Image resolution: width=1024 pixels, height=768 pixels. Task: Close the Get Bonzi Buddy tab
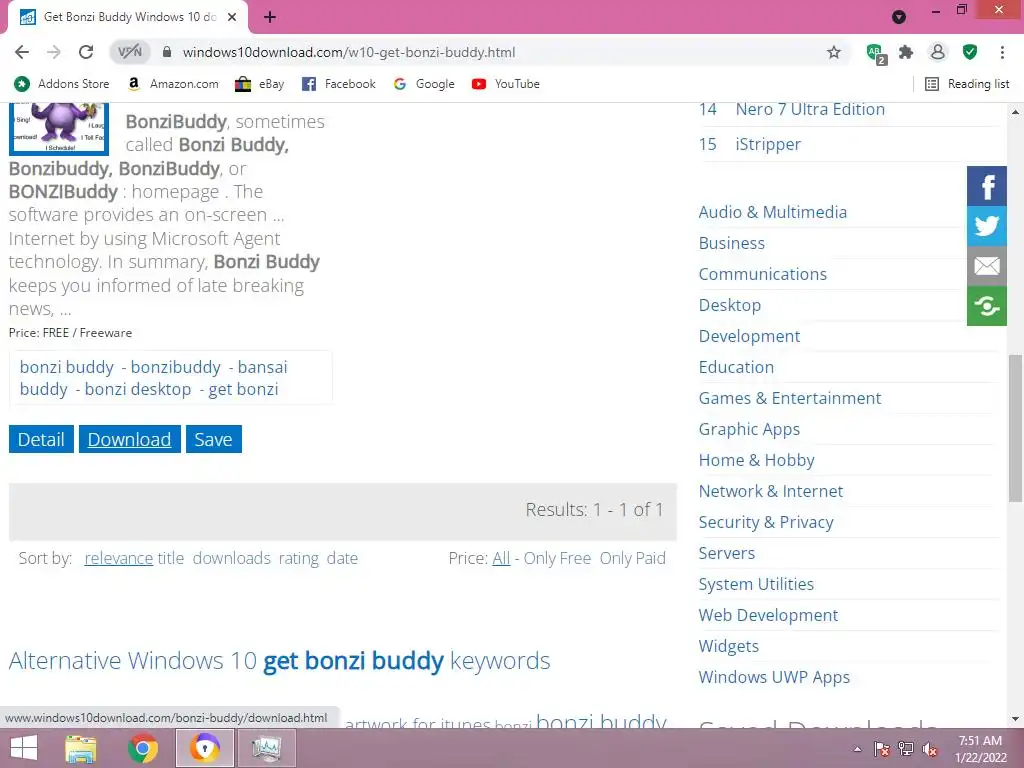coord(232,17)
